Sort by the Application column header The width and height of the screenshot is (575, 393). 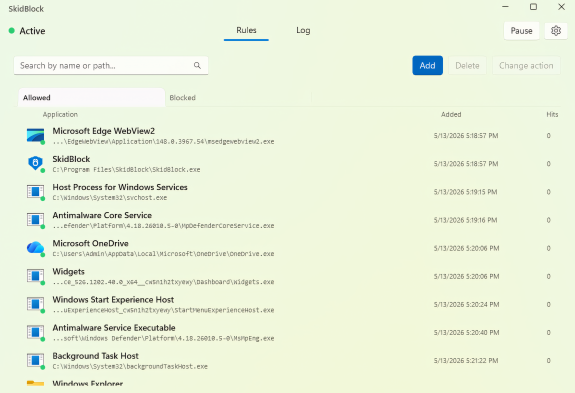coord(60,114)
